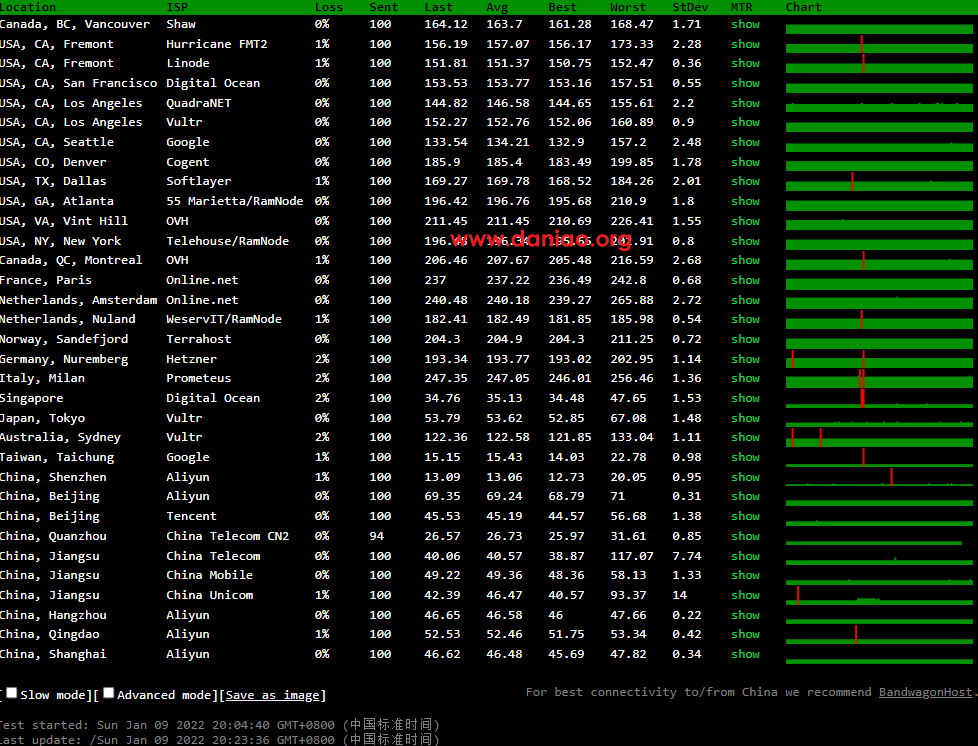Screen dimensions: 978x746
Task: Enable the Slow mode checkbox
Action: [11, 693]
